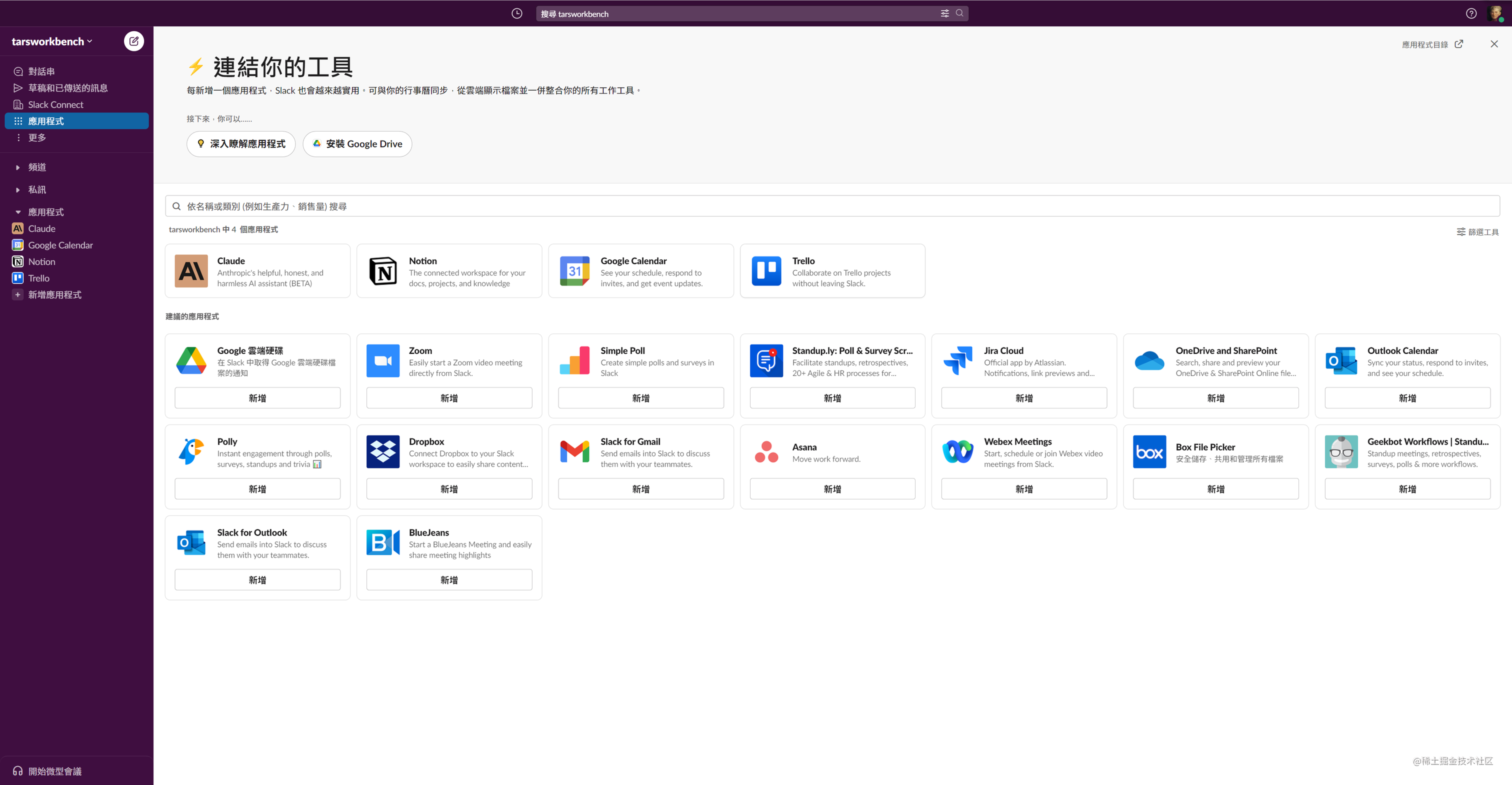Click the 'tarsworkbench 中 4 個應用程式' label
This screenshot has height=785, width=1512.
tap(223, 229)
